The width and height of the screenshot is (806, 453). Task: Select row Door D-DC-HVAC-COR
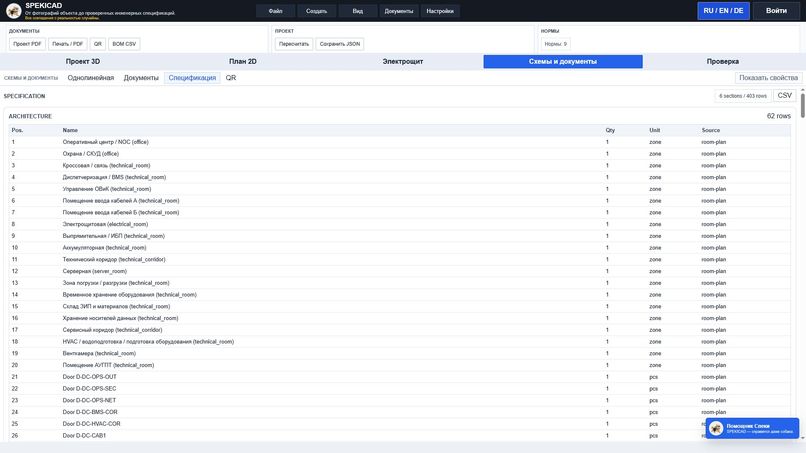399,424
